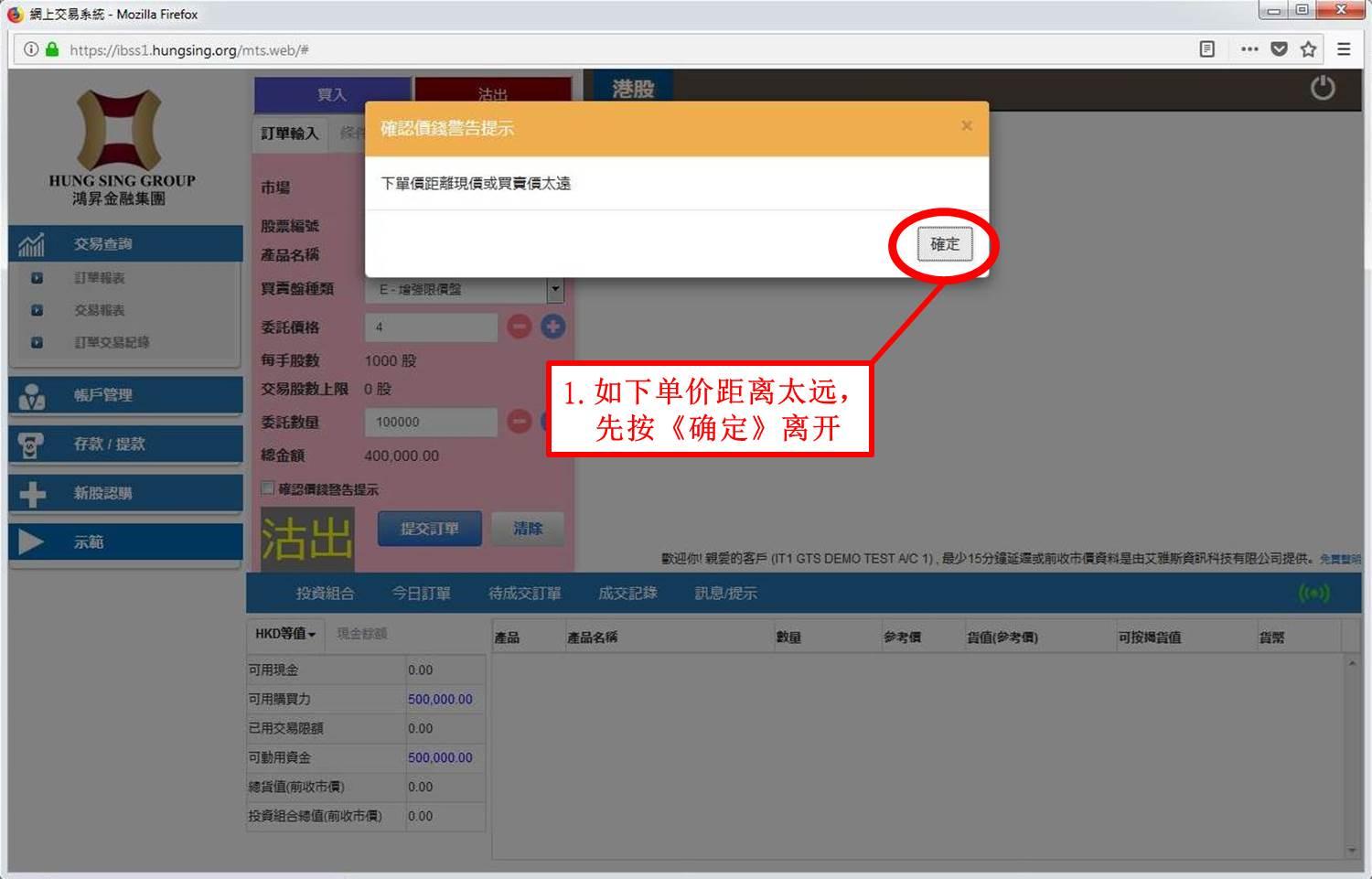Open the Firefox page actions dropdown
Image resolution: width=1372 pixels, height=879 pixels.
pyautogui.click(x=1249, y=49)
